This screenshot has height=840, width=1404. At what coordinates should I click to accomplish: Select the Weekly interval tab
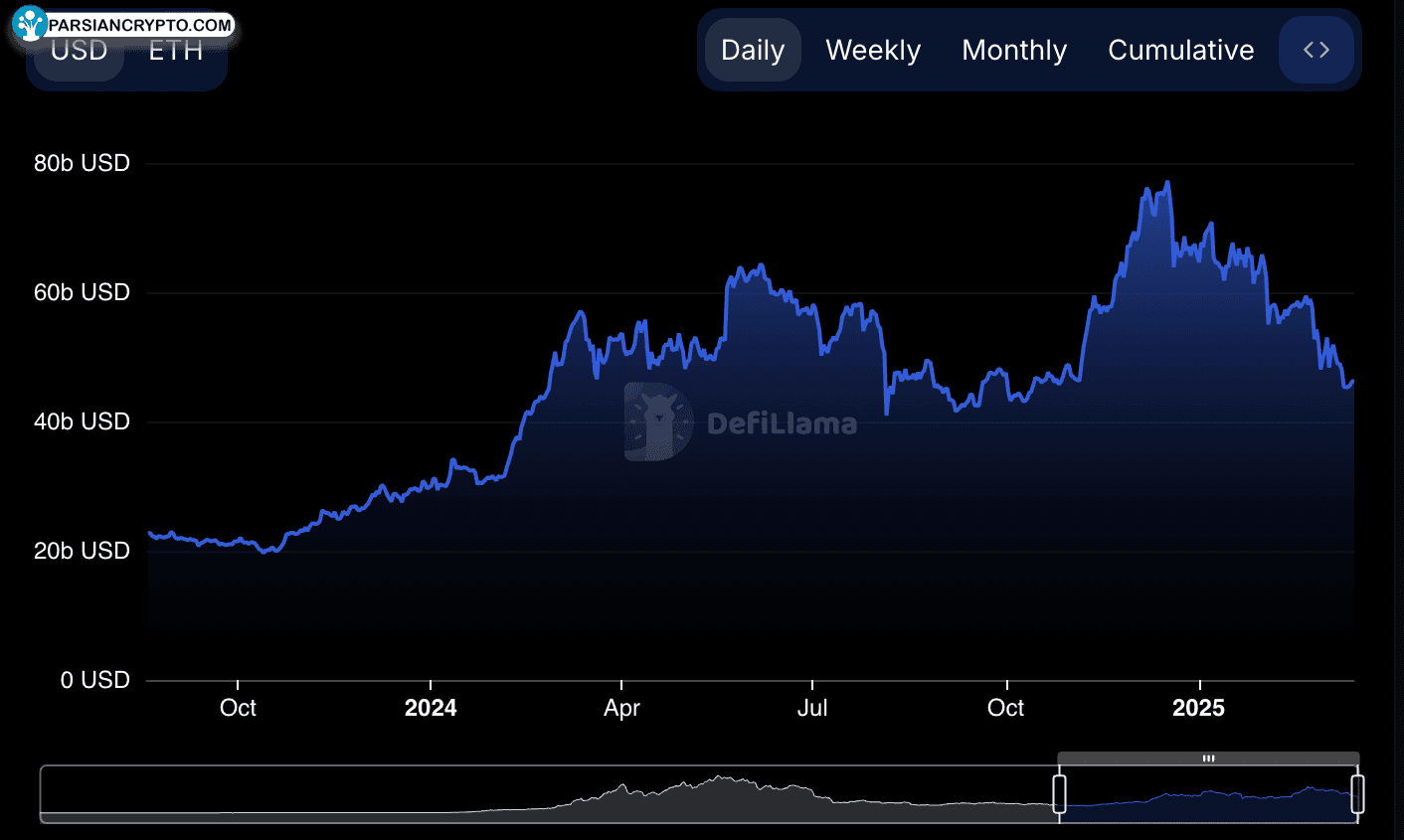873,50
